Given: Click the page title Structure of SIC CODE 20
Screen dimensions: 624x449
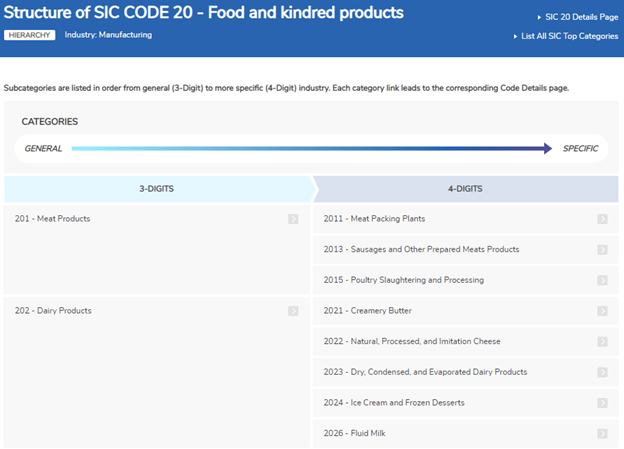Looking at the screenshot, I should [x=203, y=12].
